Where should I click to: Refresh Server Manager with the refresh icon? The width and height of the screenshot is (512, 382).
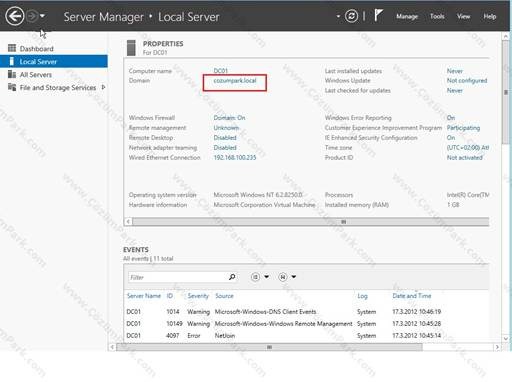click(351, 16)
